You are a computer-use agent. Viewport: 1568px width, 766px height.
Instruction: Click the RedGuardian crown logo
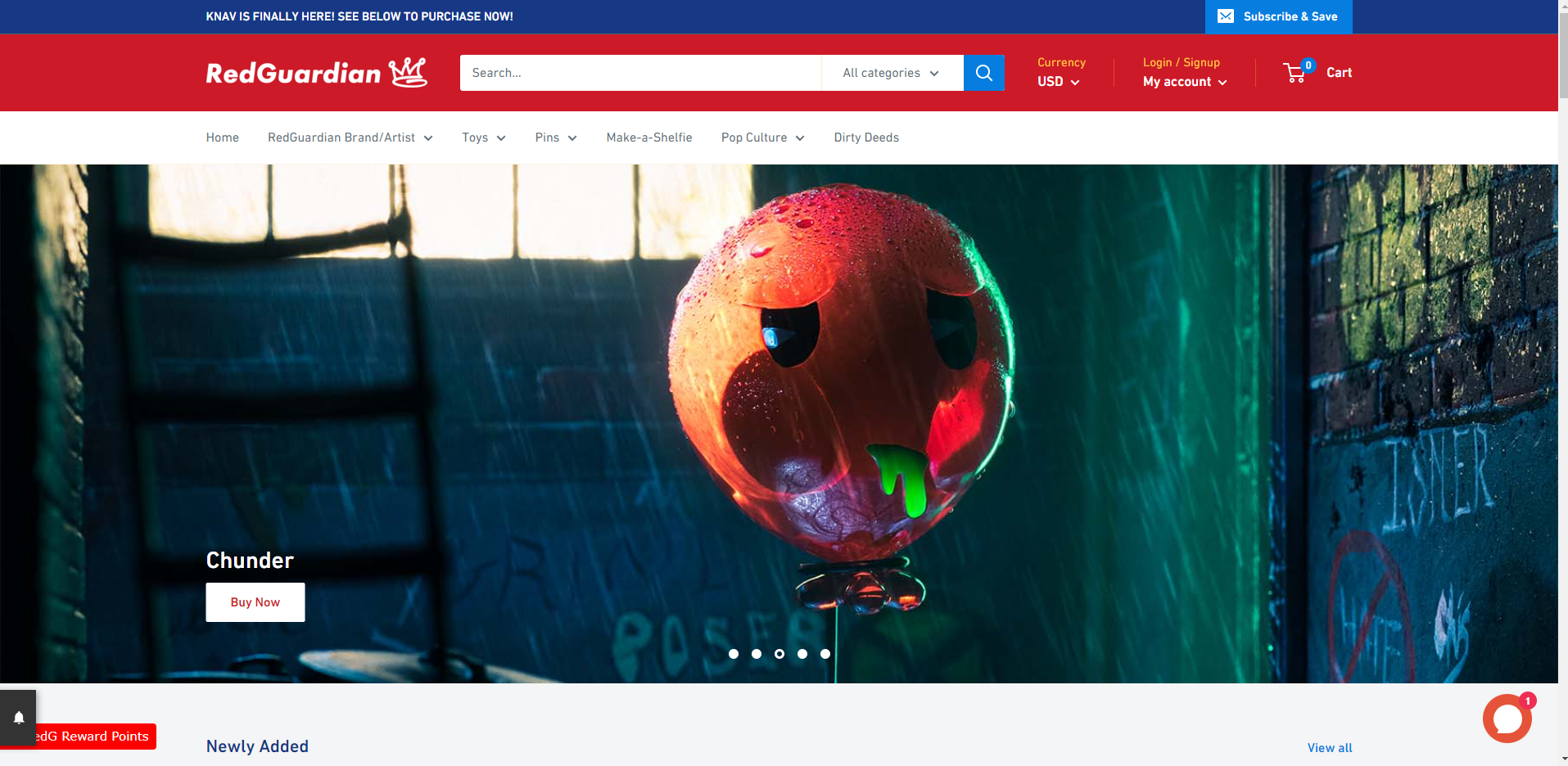[316, 73]
